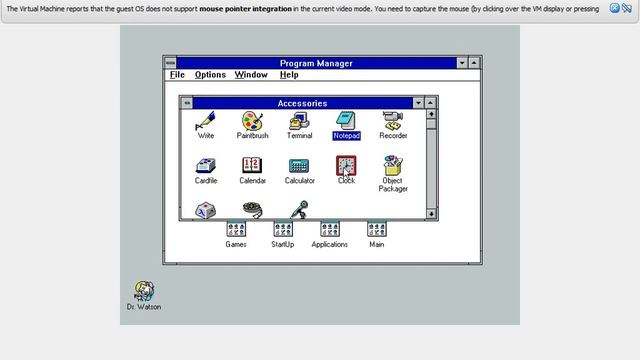Click the Program Manager title bar
The width and height of the screenshot is (640, 360).
(316, 63)
